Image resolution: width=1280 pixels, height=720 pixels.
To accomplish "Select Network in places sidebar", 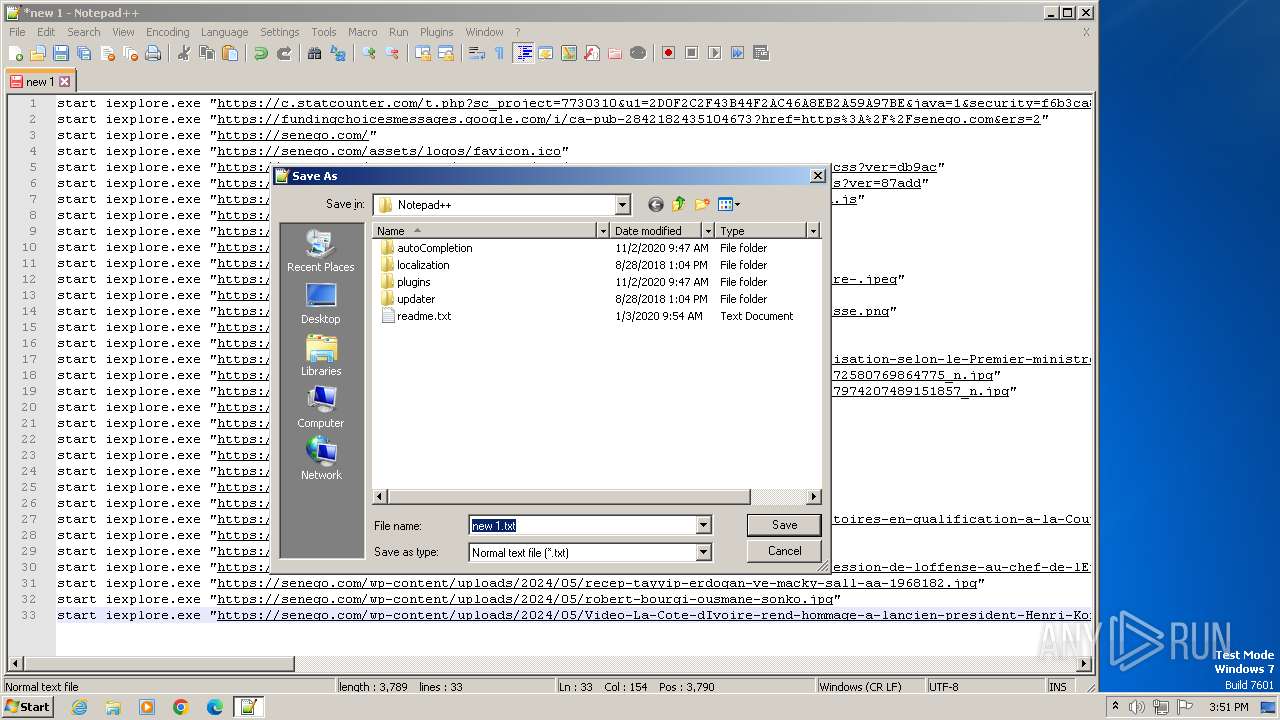I will pos(320,459).
